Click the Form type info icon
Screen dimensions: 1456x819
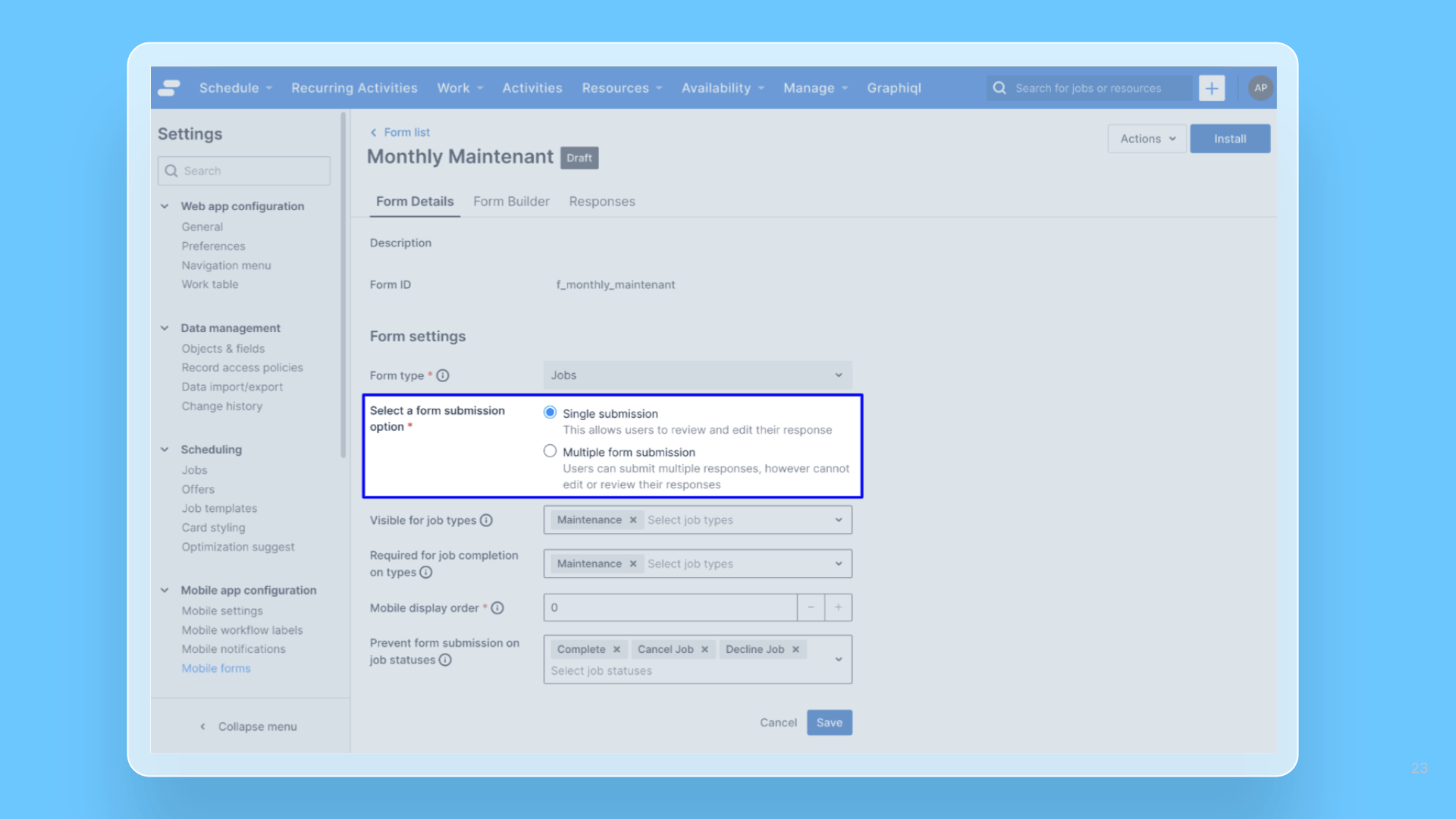tap(443, 375)
